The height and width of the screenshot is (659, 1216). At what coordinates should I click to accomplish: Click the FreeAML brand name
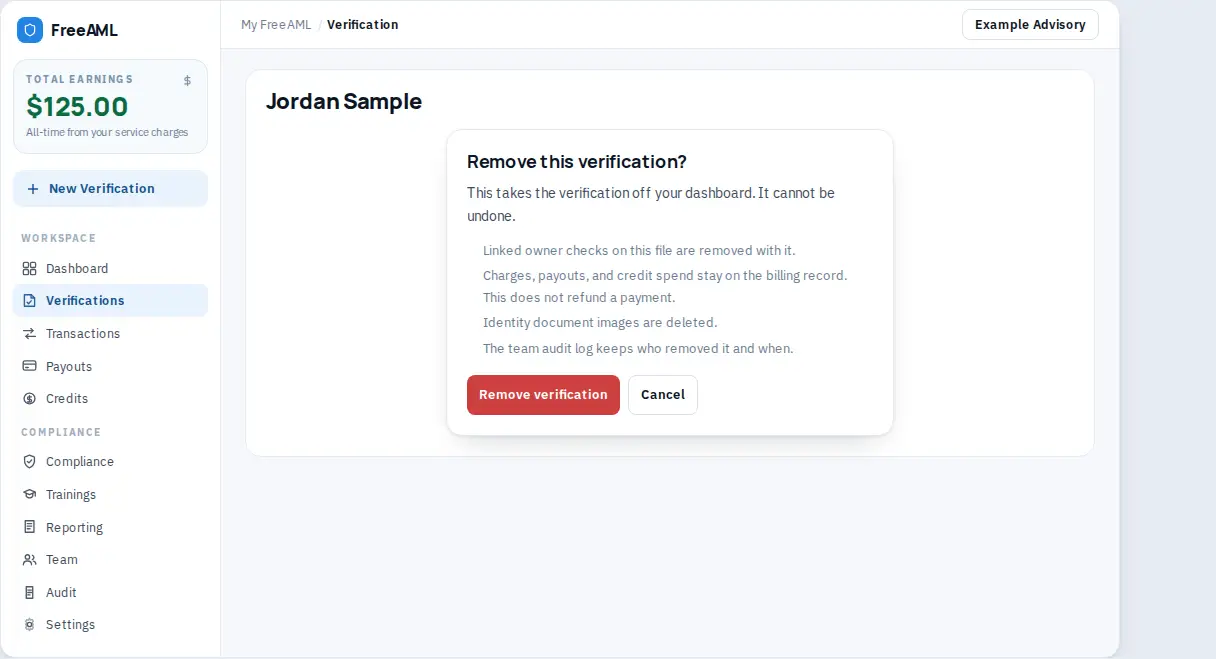click(x=84, y=30)
